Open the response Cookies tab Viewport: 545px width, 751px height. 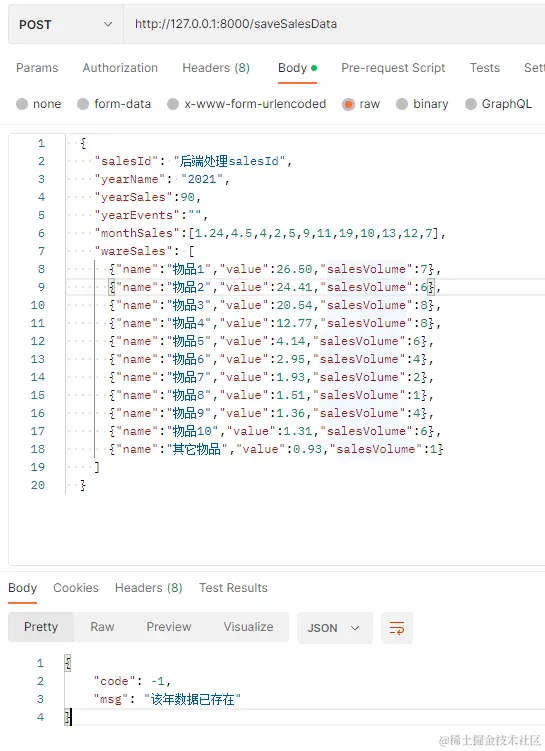click(x=76, y=588)
